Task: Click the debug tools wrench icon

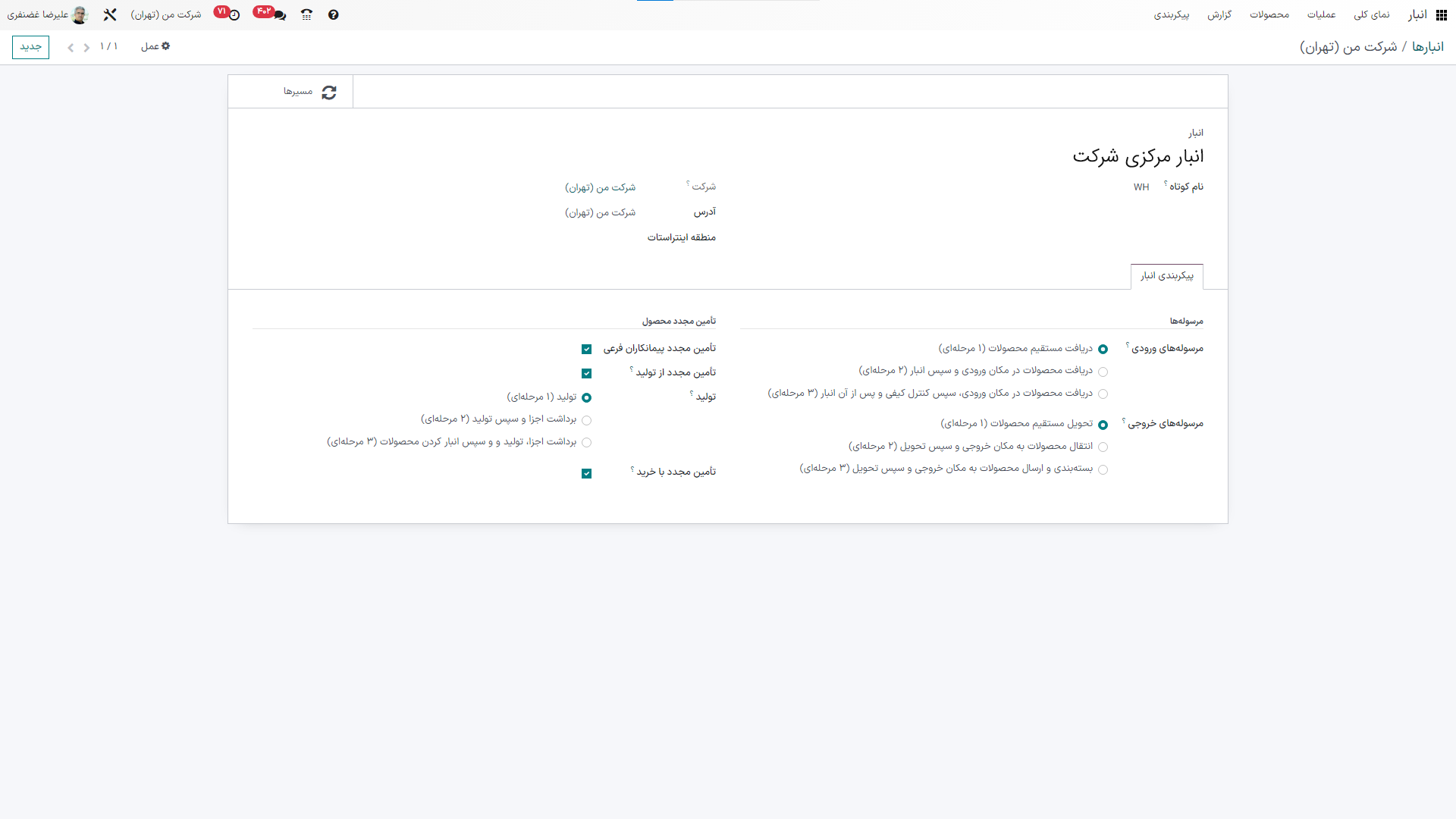Action: point(110,15)
